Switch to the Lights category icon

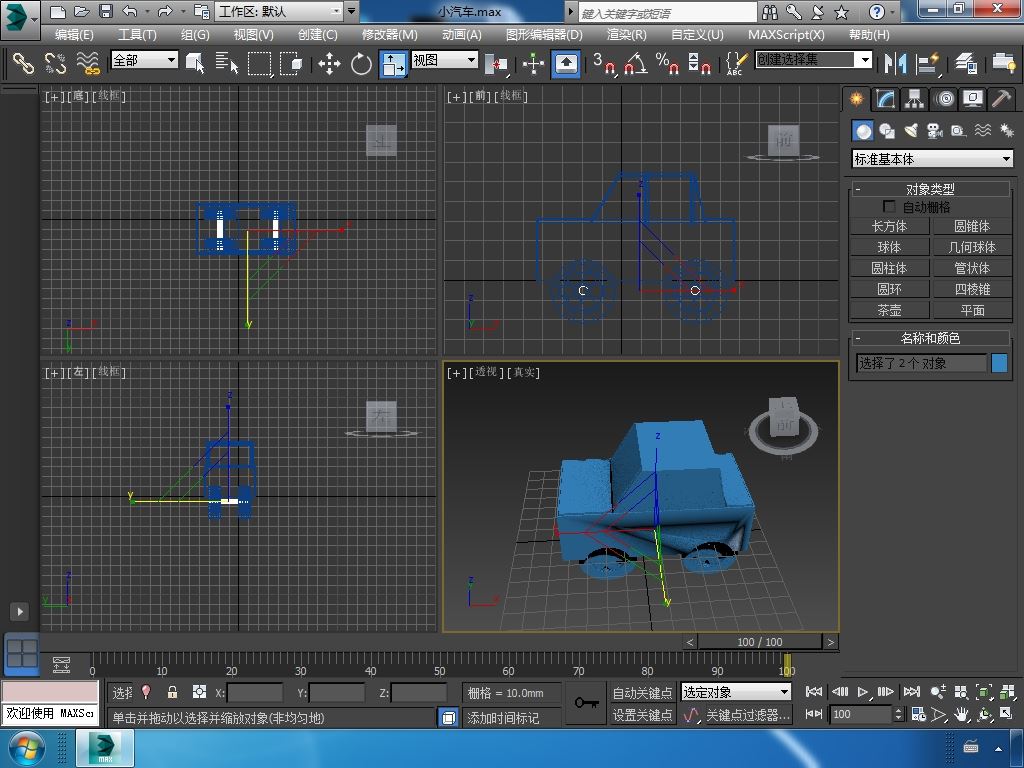(911, 131)
